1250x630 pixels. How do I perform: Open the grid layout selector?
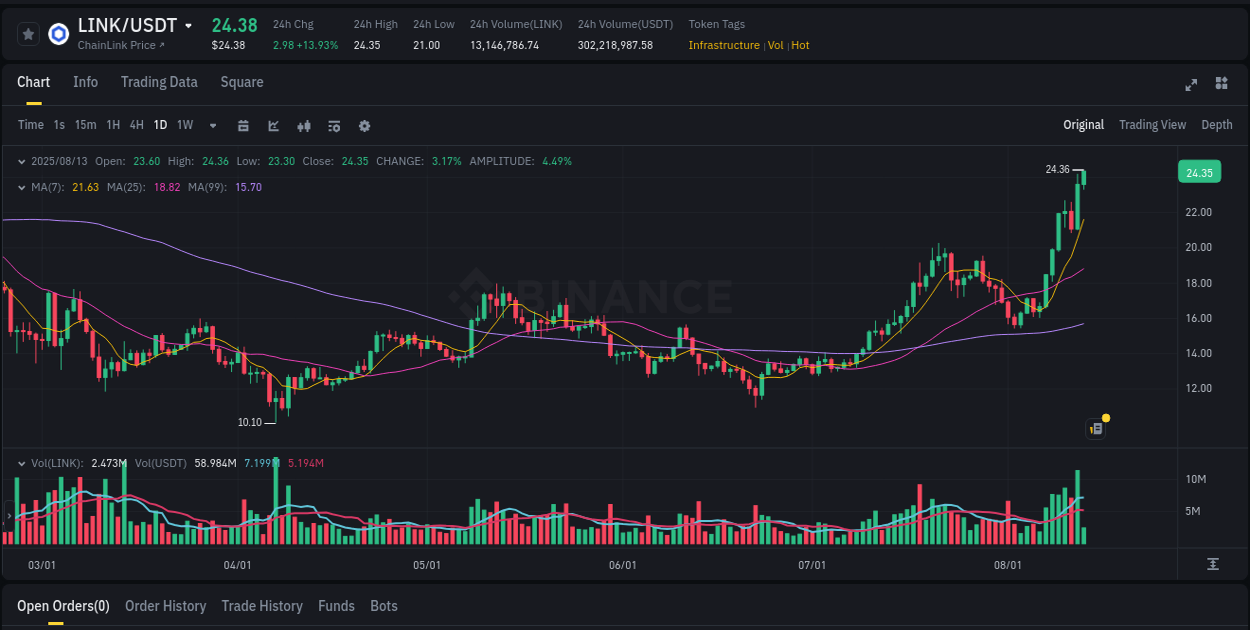pyautogui.click(x=1220, y=84)
